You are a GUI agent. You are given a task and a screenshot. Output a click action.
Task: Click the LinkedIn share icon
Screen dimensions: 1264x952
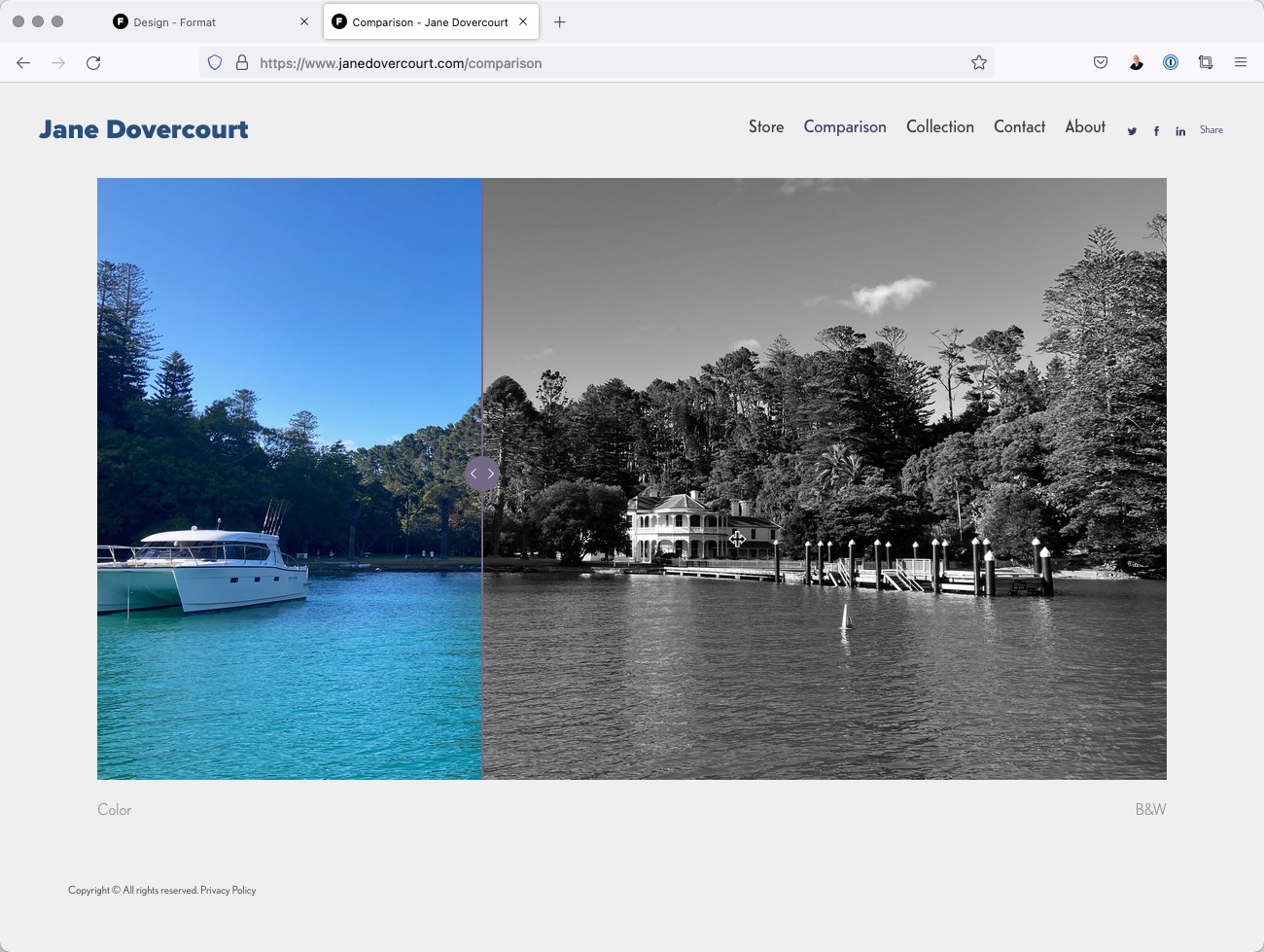1179,130
